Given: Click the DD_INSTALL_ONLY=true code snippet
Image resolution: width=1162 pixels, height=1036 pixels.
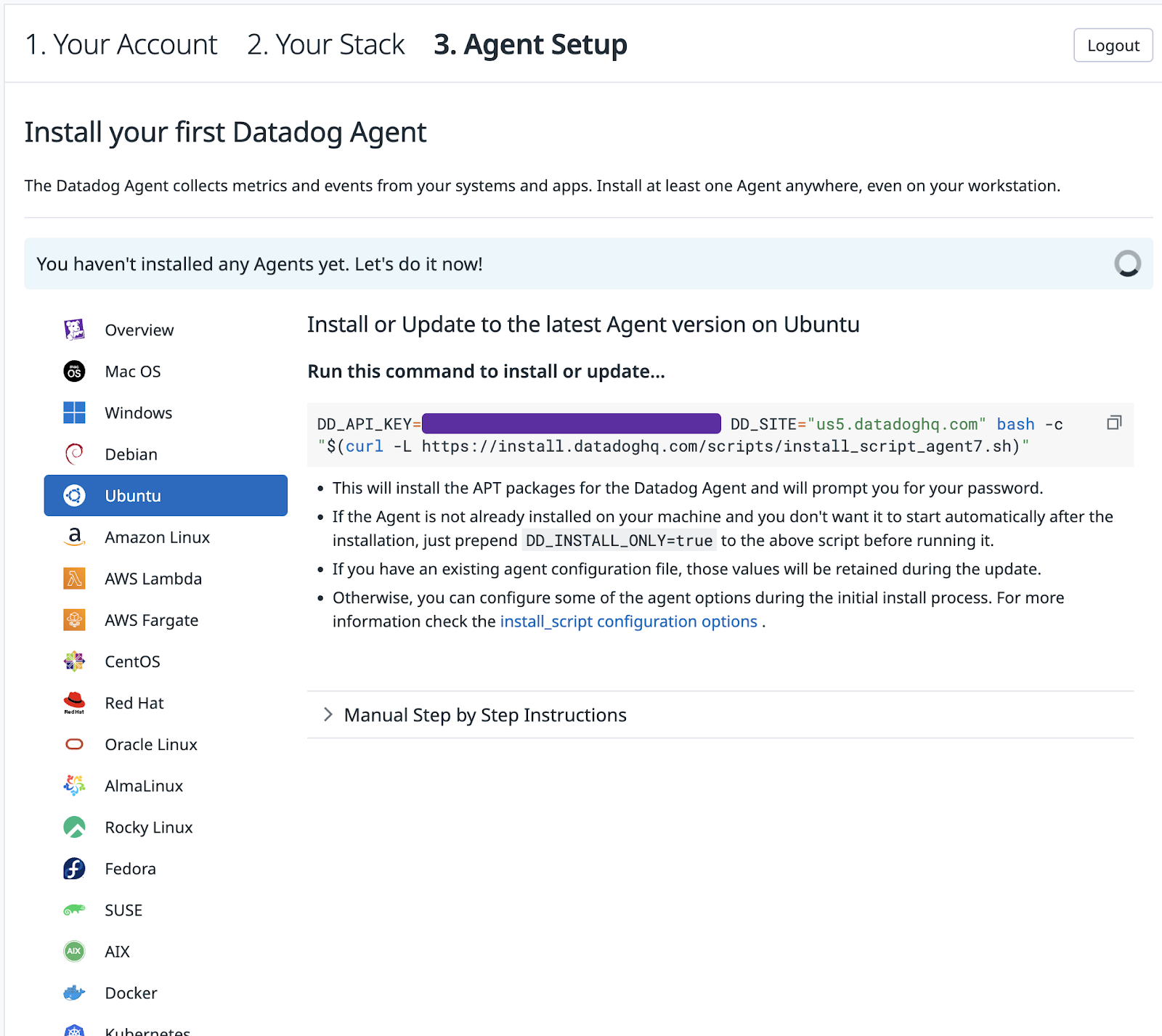Looking at the screenshot, I should pyautogui.click(x=619, y=540).
